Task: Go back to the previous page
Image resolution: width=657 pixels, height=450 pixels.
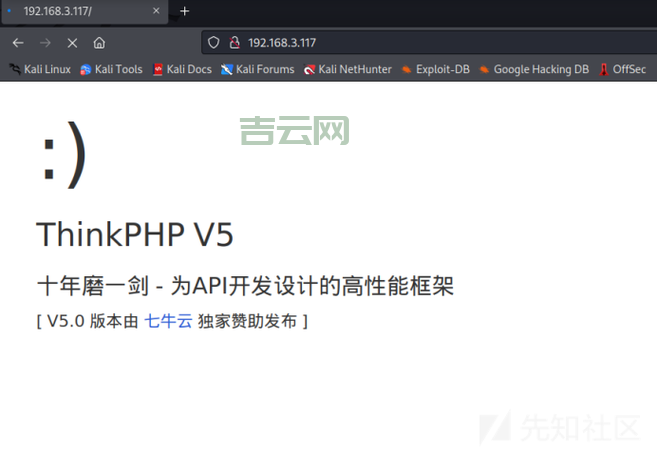Action: (x=18, y=43)
